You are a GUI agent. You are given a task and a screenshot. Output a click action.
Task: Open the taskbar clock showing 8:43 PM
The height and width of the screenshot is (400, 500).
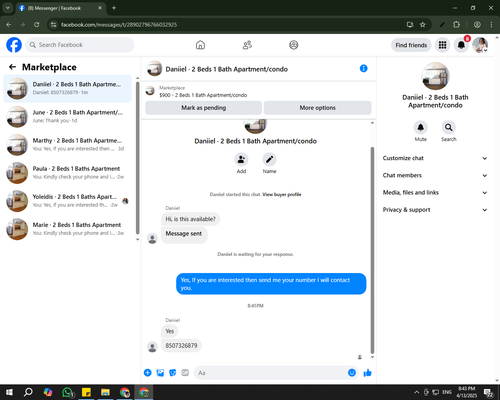(466, 392)
